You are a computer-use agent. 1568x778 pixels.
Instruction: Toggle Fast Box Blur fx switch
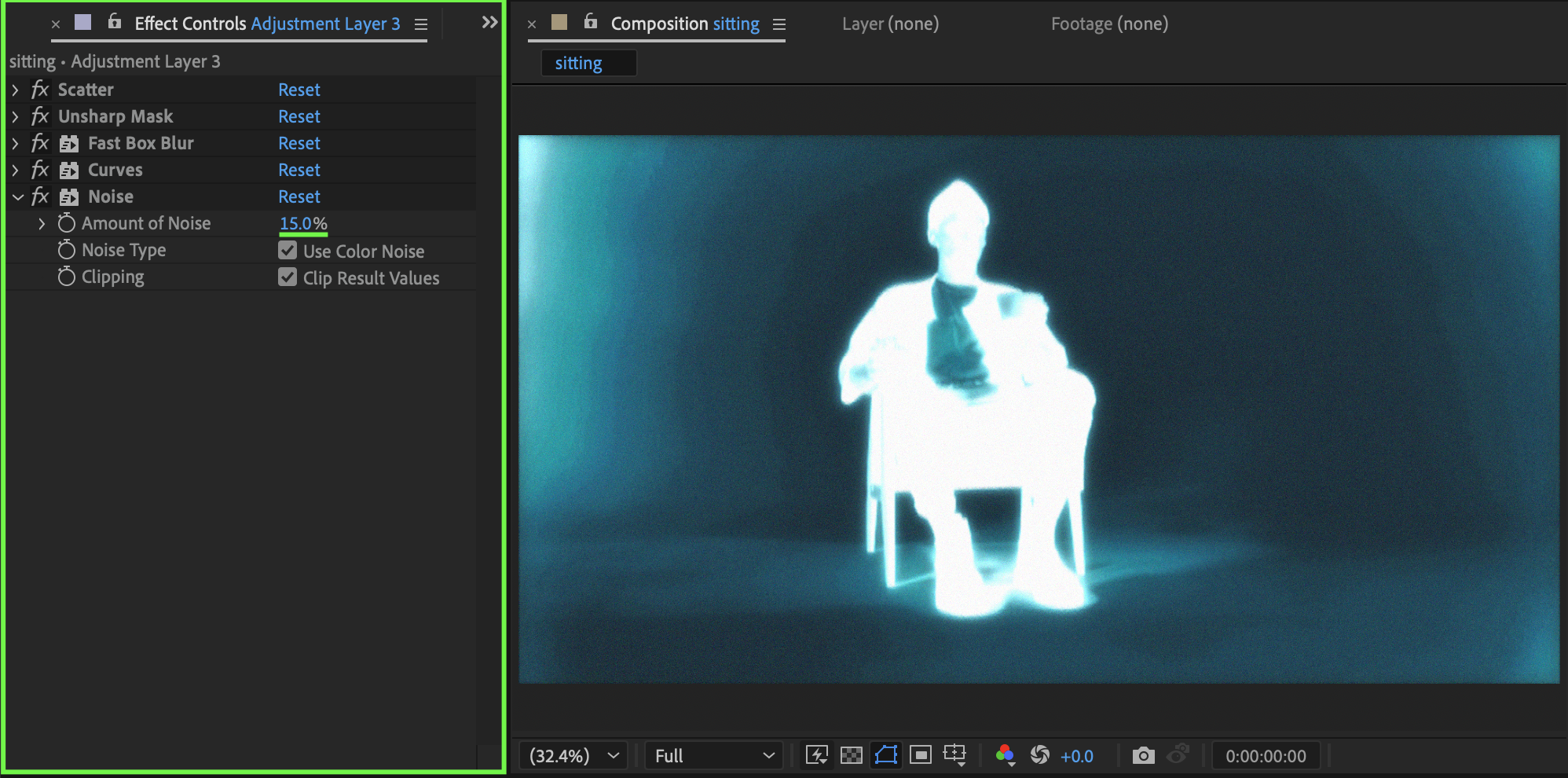pyautogui.click(x=39, y=143)
